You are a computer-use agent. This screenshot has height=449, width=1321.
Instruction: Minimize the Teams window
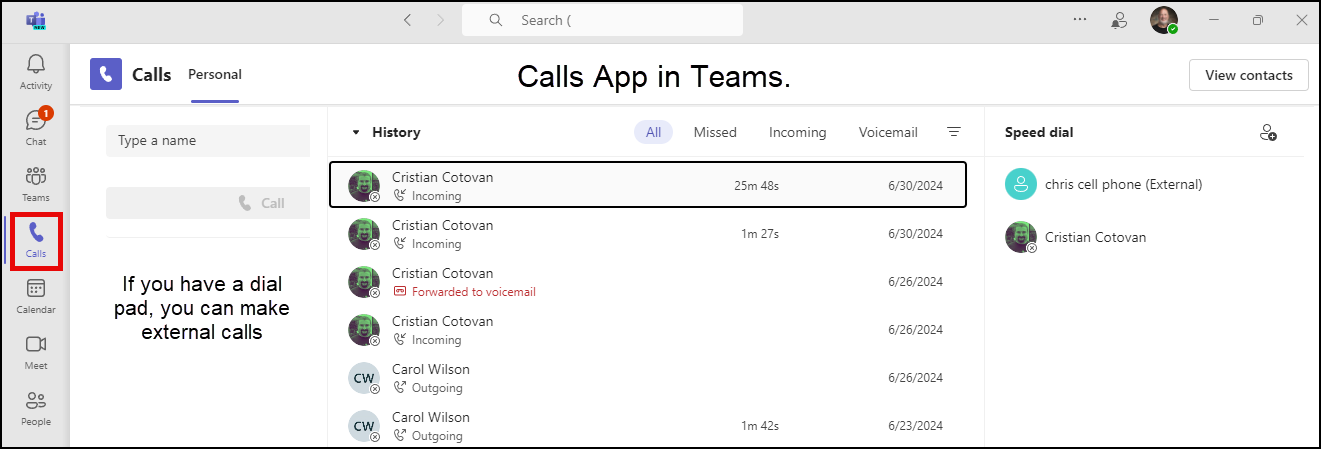pyautogui.click(x=1213, y=20)
